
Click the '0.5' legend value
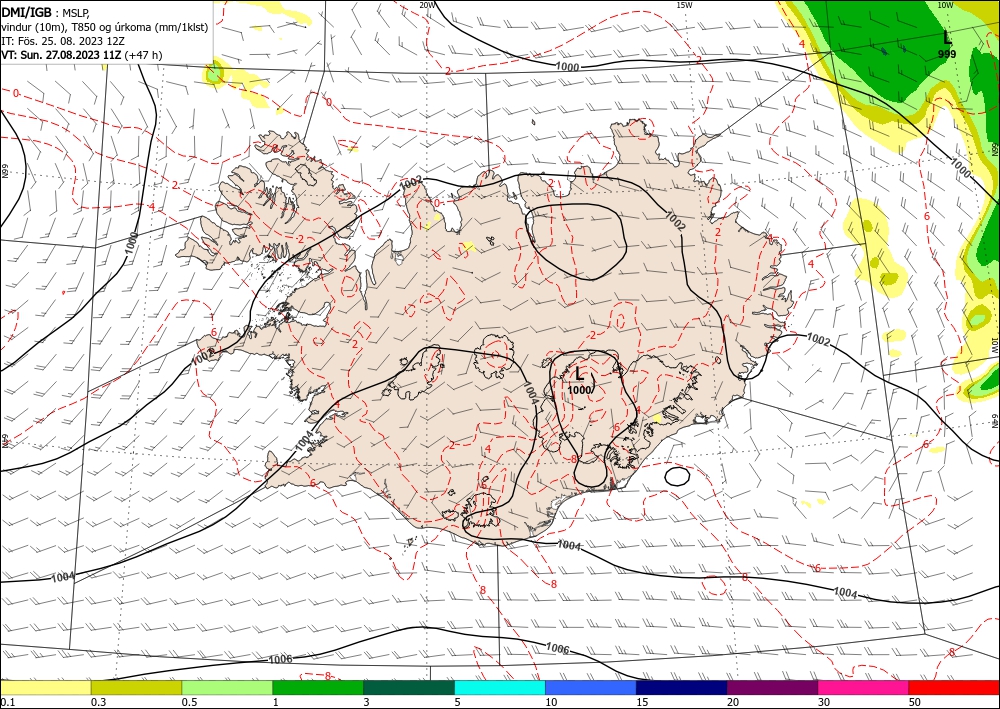tap(189, 702)
